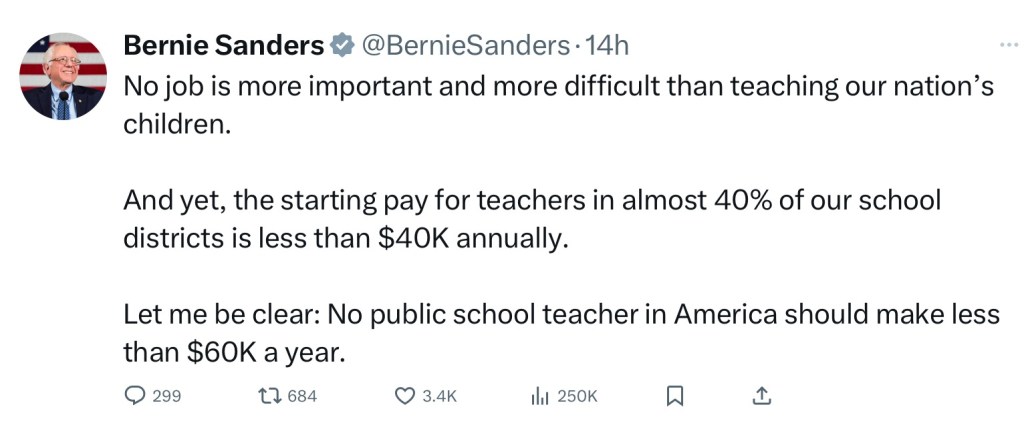Open Bernie Sanders' profile picture
Viewport: 1024px width, 433px height.
coord(64,77)
